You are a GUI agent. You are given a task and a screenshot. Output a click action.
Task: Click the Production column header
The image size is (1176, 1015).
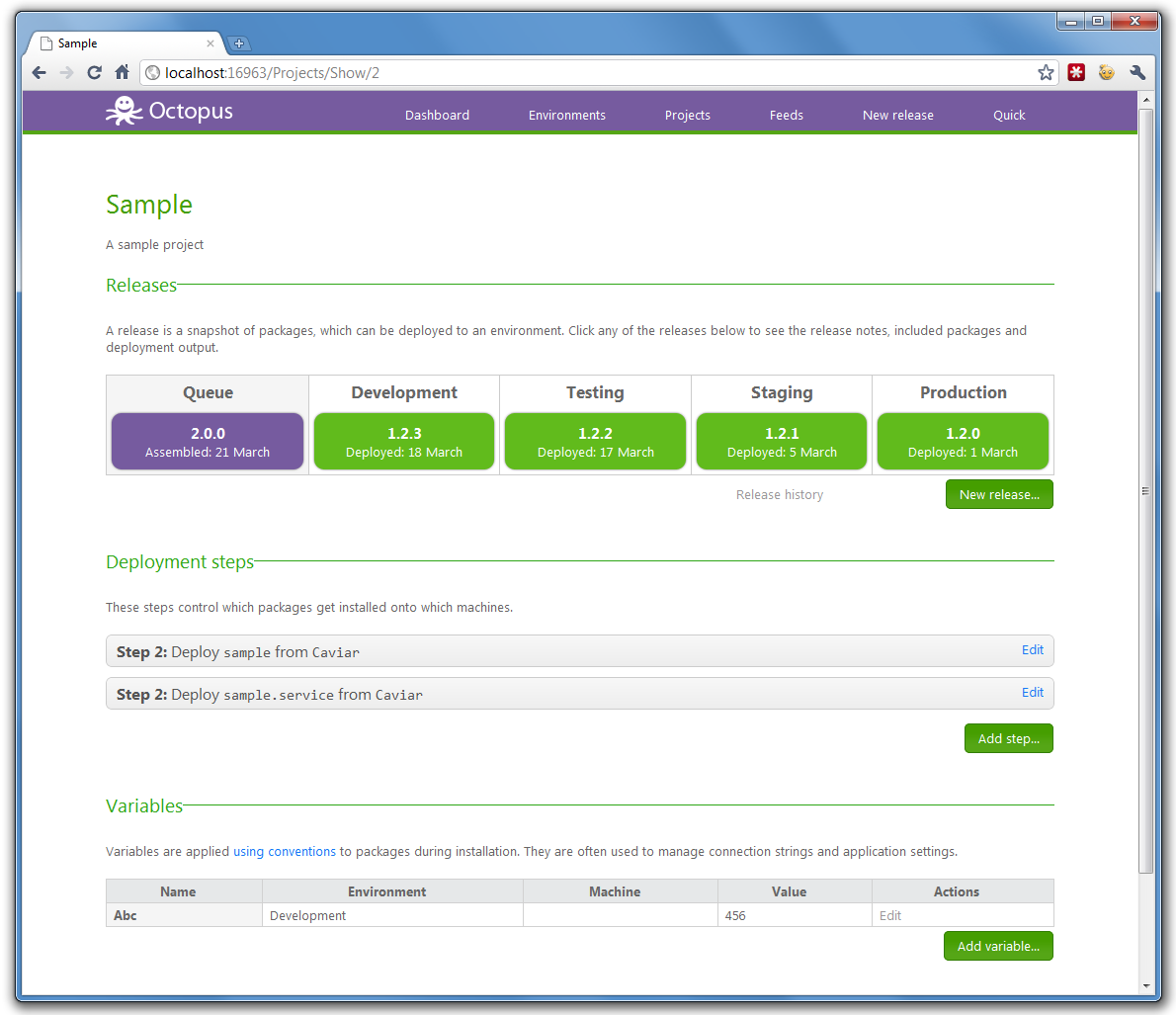coord(963,392)
